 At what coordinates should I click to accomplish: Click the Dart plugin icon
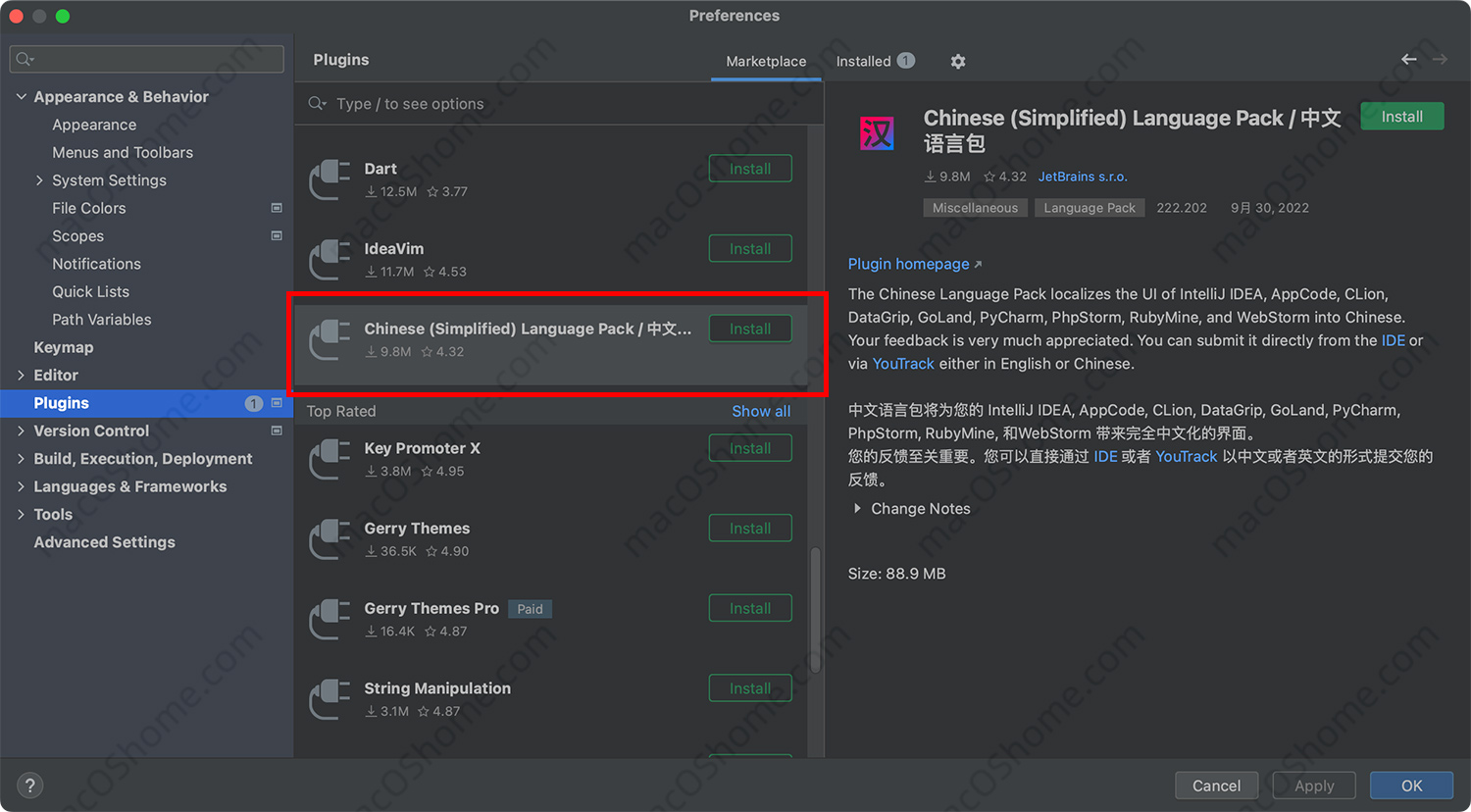pos(330,179)
